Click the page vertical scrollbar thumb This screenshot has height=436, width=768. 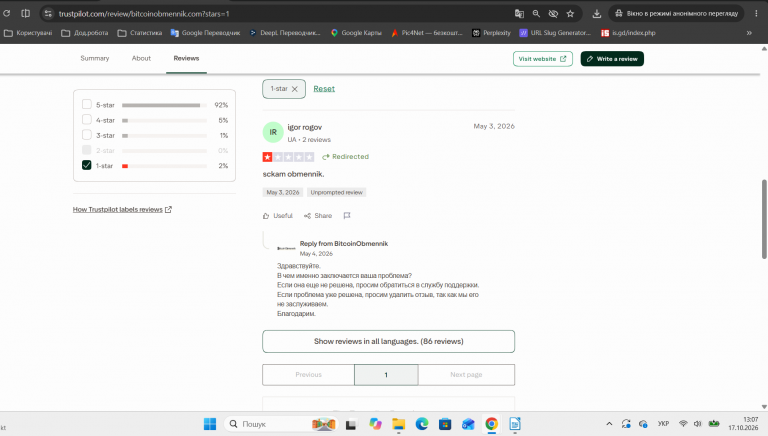pyautogui.click(x=764, y=219)
